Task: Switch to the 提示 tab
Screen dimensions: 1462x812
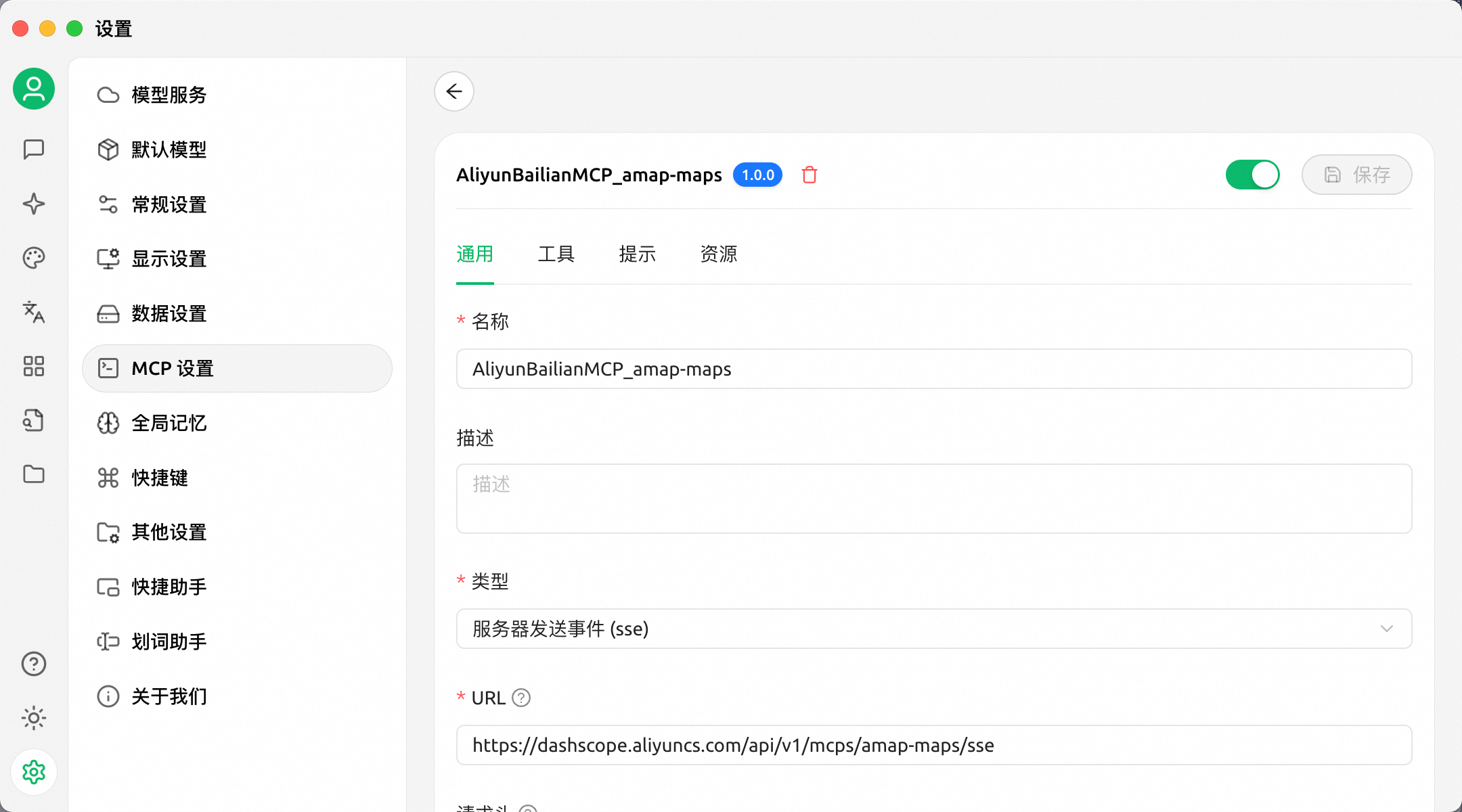Action: click(x=637, y=254)
